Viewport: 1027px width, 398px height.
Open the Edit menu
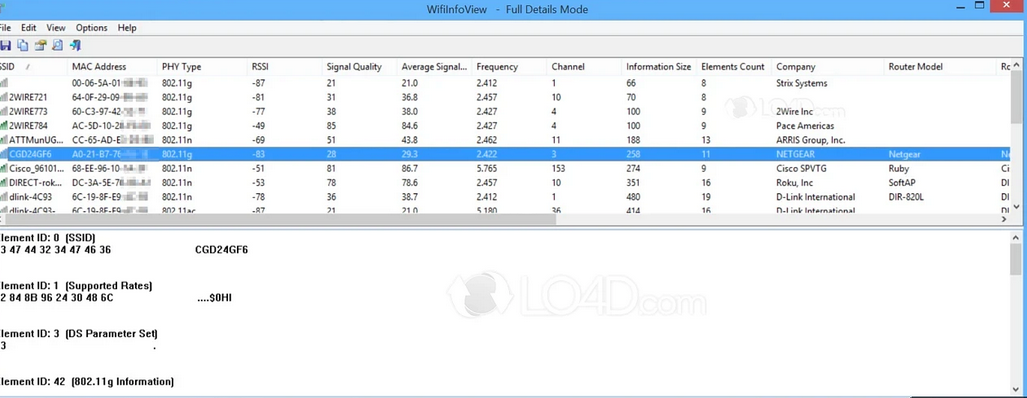click(29, 27)
